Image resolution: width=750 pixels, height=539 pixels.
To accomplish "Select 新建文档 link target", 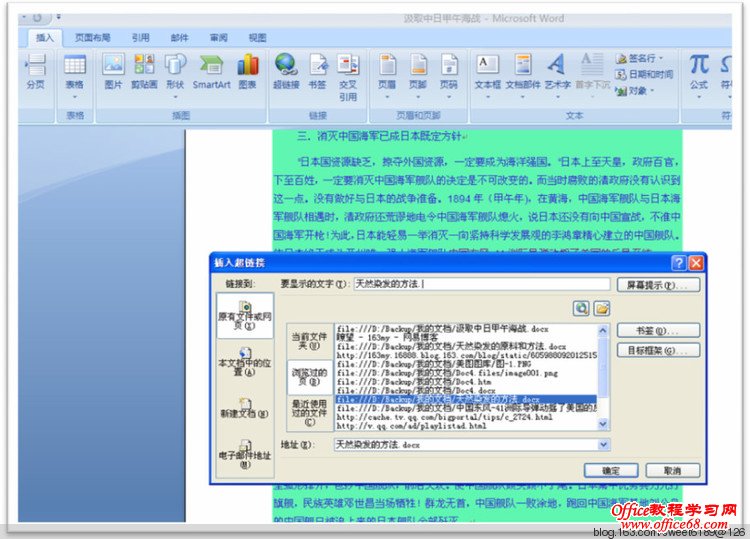I will (245, 408).
